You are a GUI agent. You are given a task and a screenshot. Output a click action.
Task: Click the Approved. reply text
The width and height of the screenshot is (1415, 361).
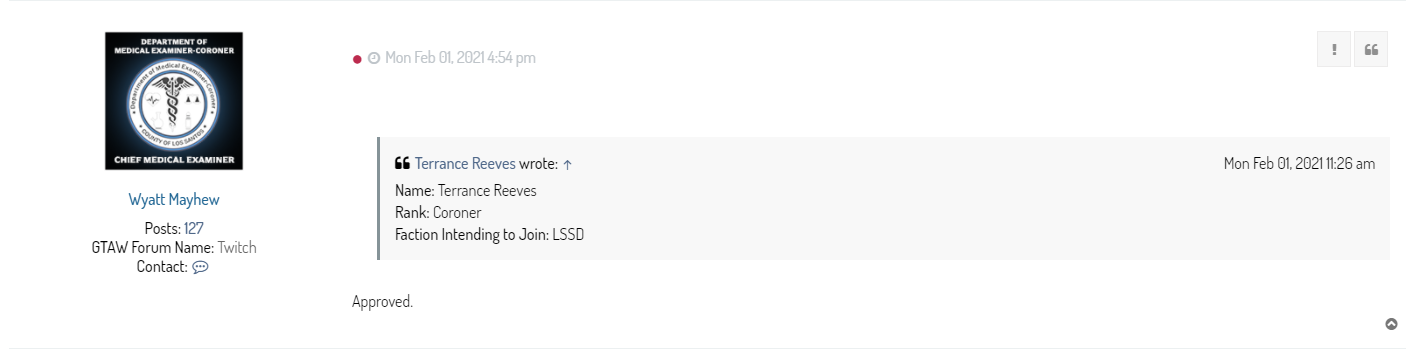[x=382, y=301]
